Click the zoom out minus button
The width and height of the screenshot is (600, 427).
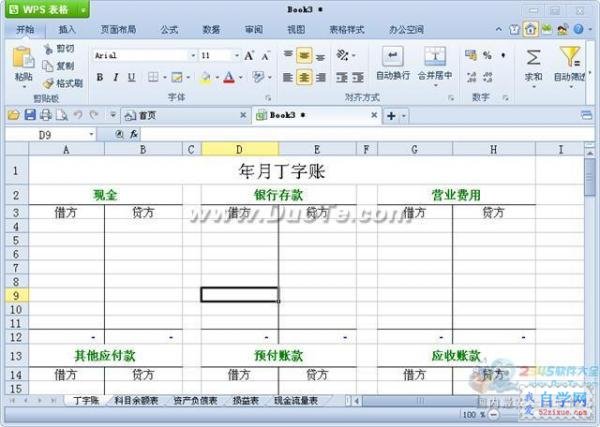[x=494, y=414]
